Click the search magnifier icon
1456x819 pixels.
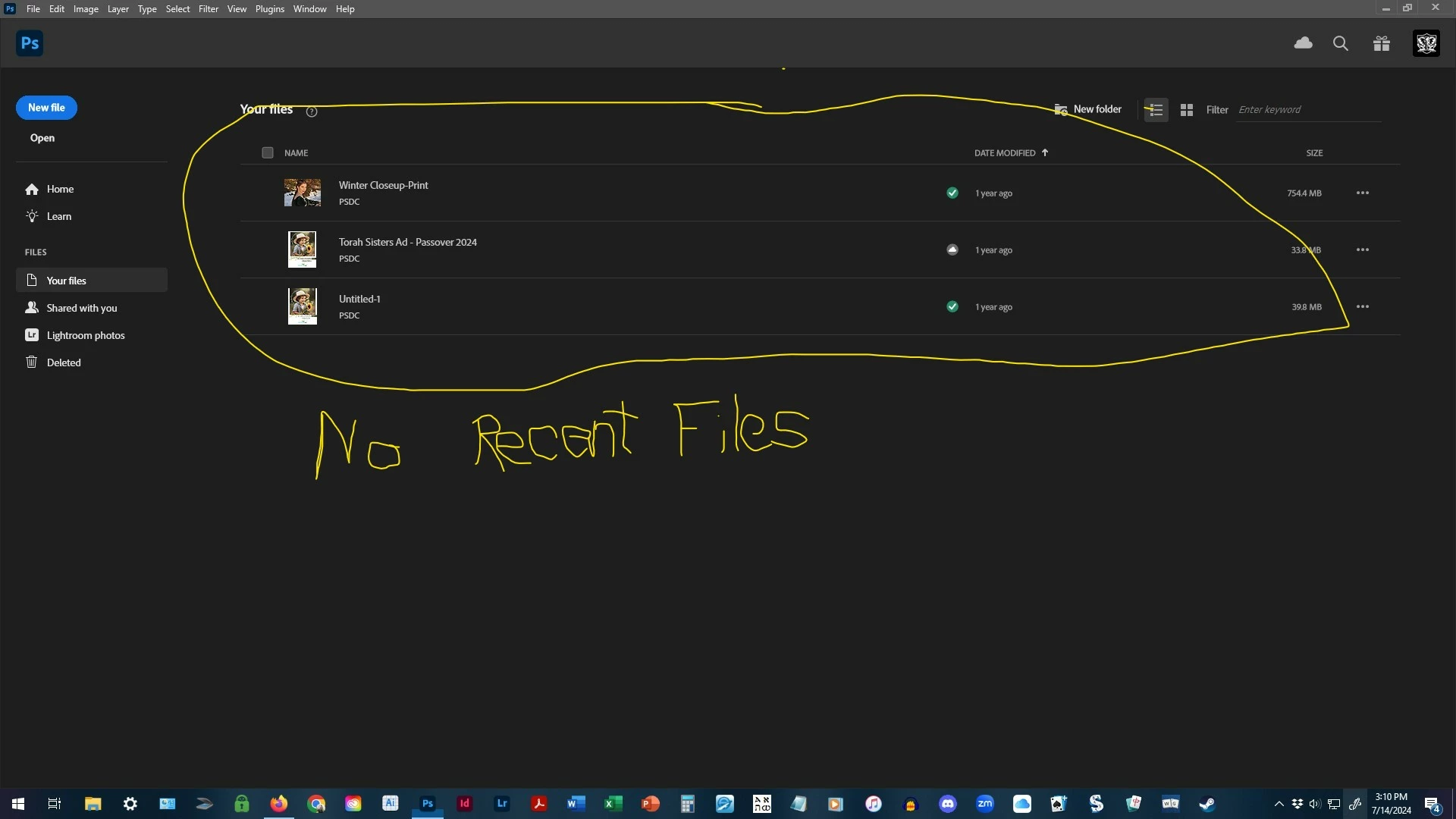pos(1340,43)
